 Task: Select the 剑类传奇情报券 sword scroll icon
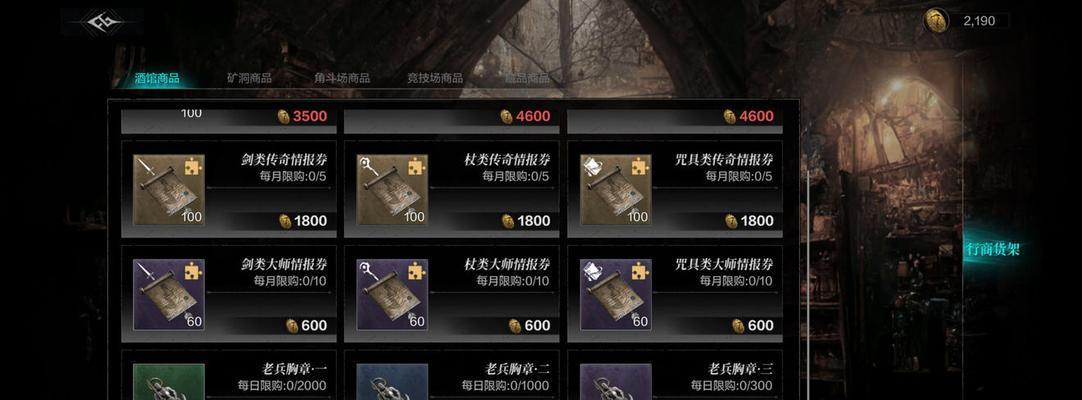169,189
